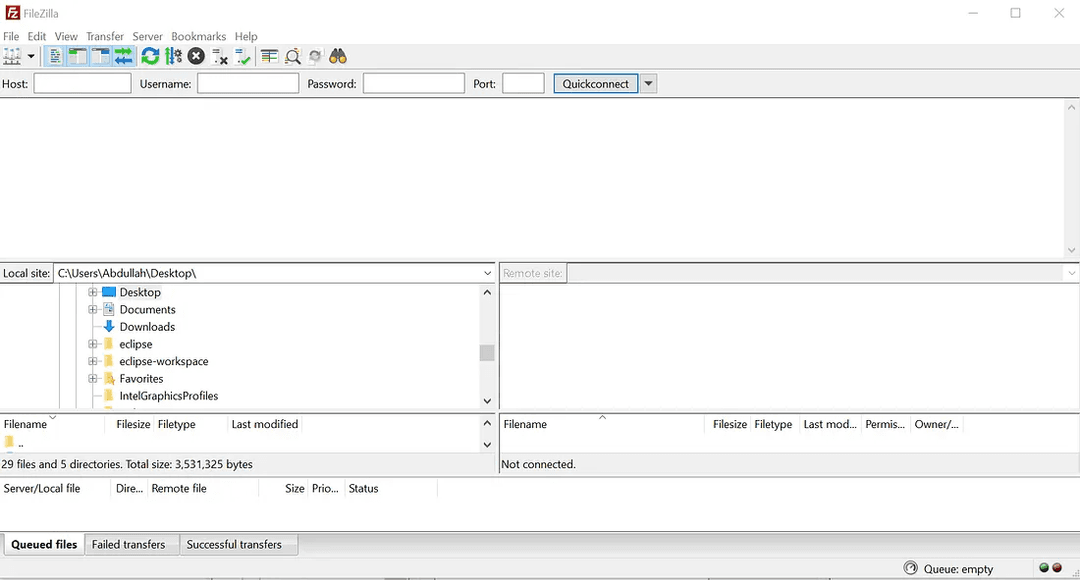Open parent directory '..' entry
This screenshot has width=1080, height=580.
coord(14,443)
